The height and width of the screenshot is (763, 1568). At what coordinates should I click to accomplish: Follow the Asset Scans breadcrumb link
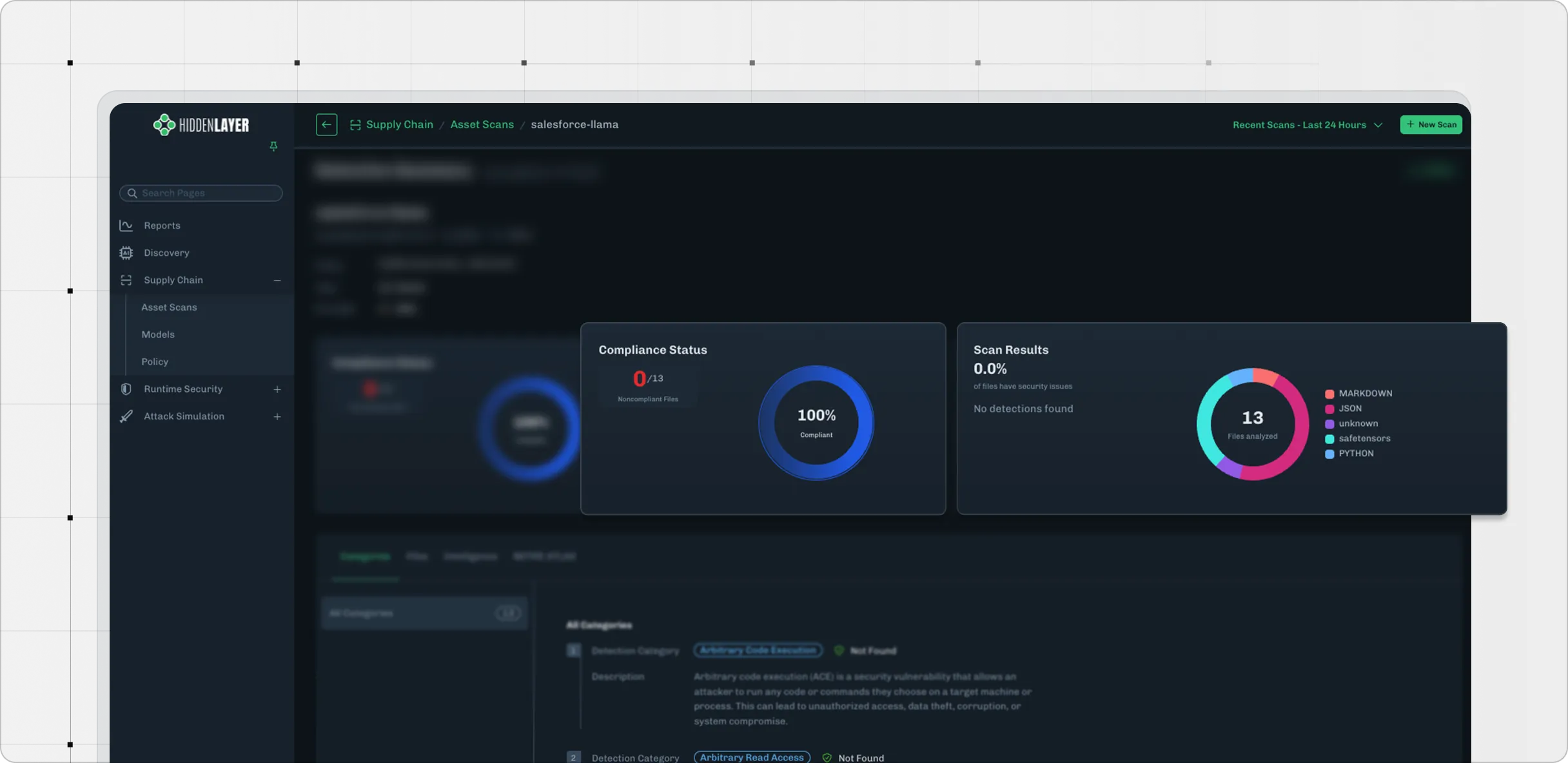(x=482, y=124)
